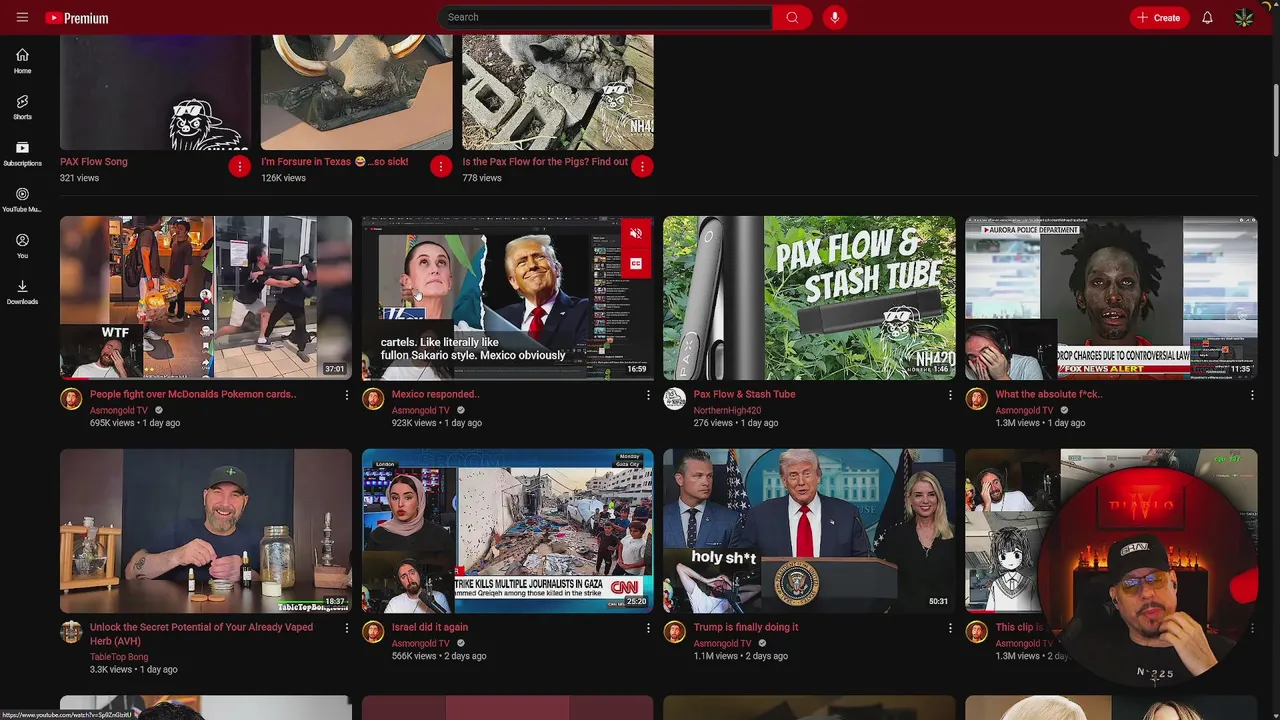Click Asmongold TV avatar beside Trump is finally doing it
The height and width of the screenshot is (720, 1280).
(x=675, y=632)
